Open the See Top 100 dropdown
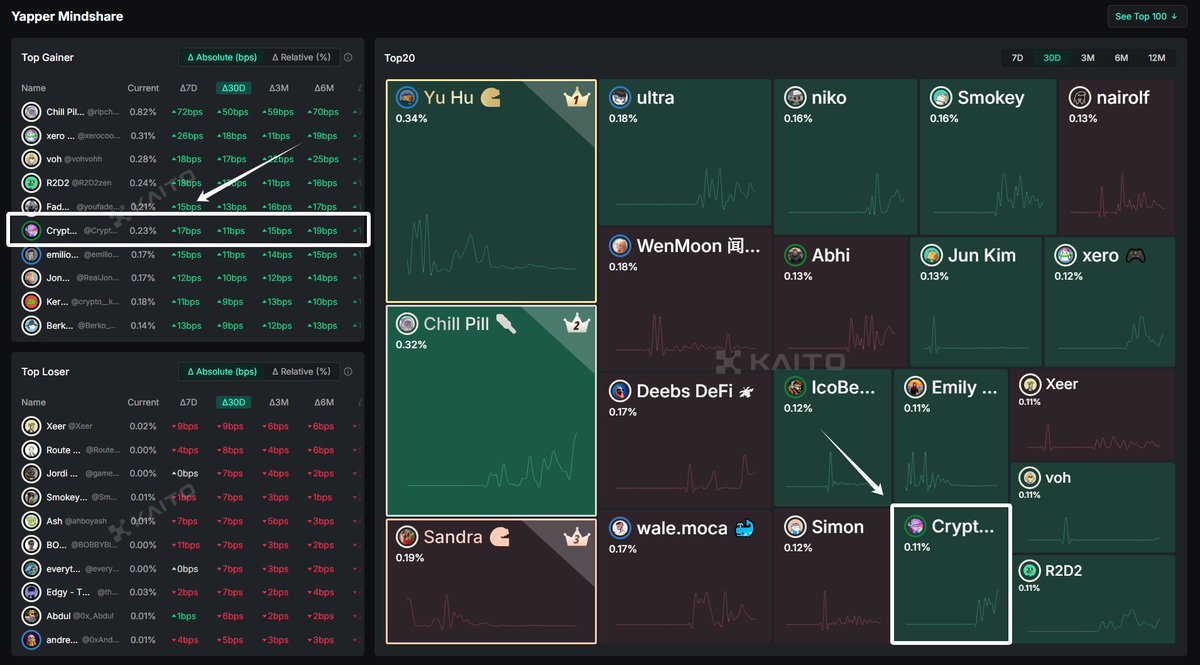Image resolution: width=1200 pixels, height=665 pixels. [1147, 16]
